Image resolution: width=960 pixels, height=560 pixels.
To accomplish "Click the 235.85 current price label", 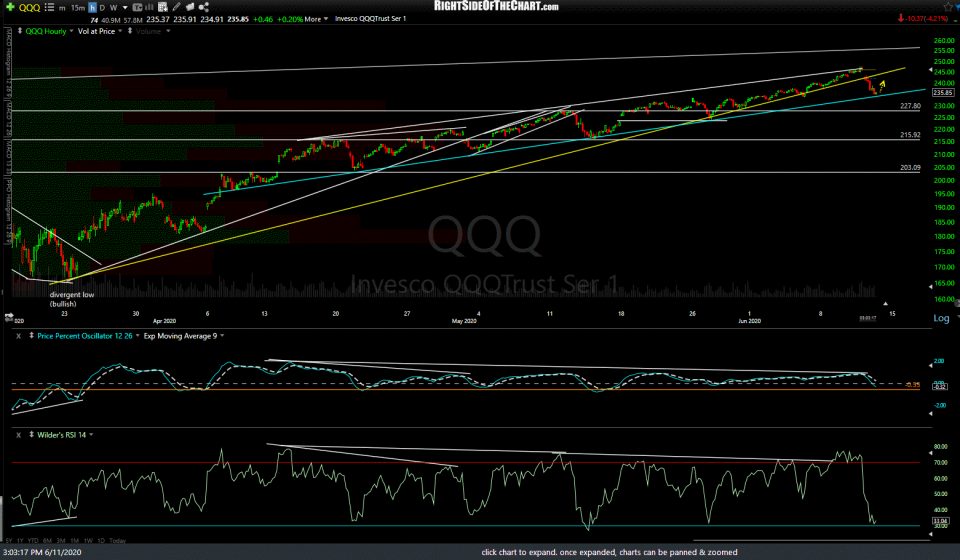I will click(x=943, y=92).
